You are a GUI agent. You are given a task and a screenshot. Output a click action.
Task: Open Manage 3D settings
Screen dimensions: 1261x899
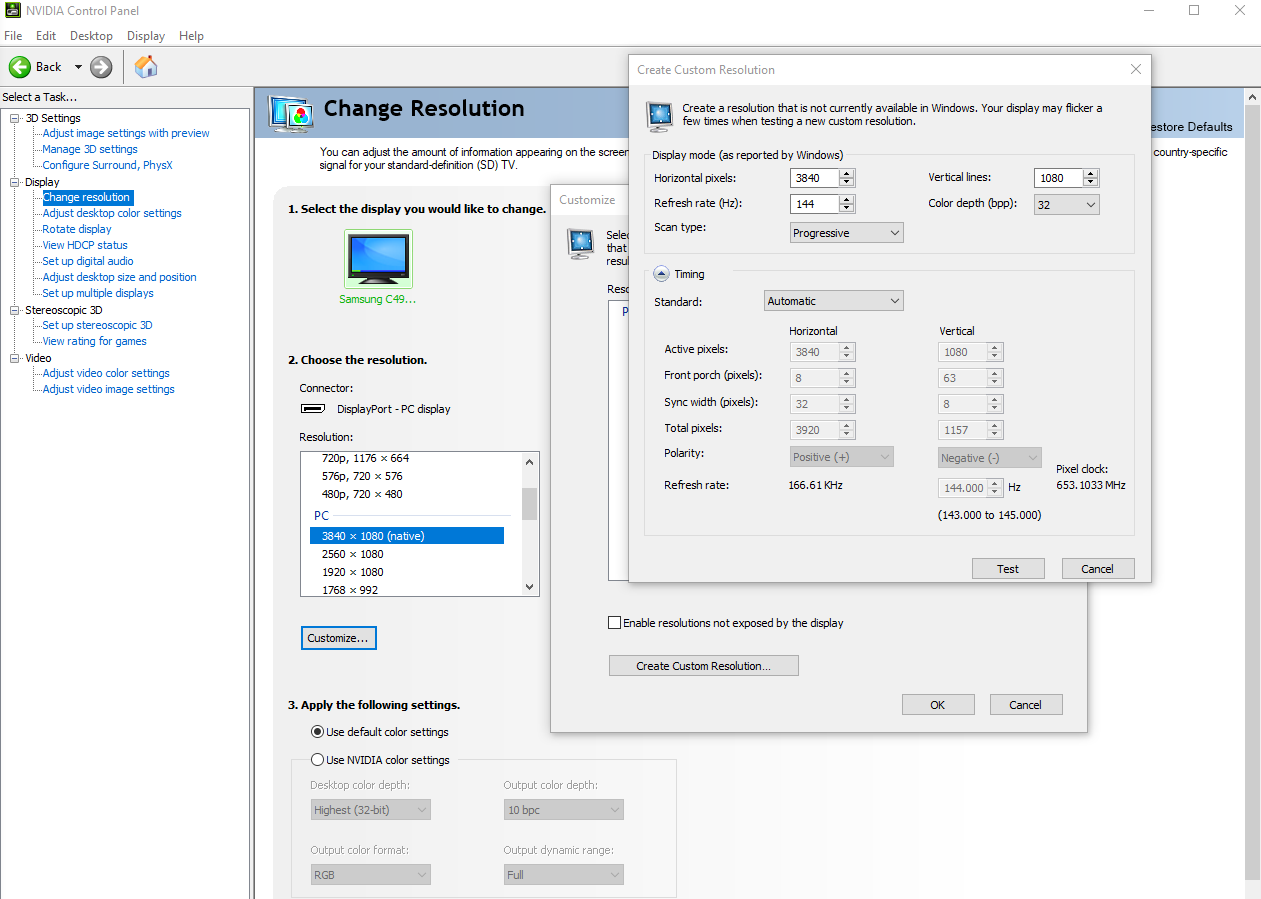[90, 149]
